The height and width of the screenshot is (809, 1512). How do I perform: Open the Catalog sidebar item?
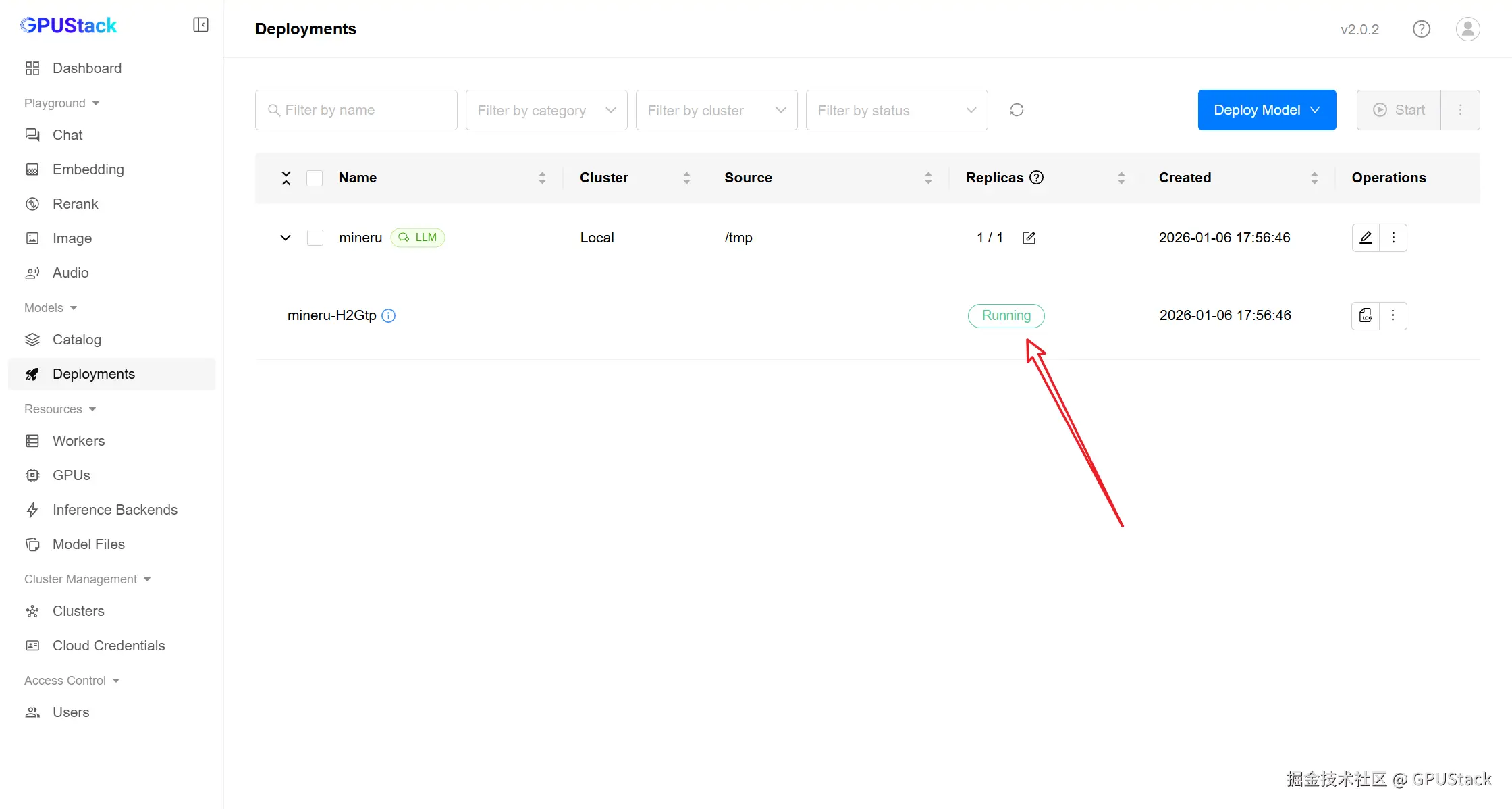pos(76,340)
